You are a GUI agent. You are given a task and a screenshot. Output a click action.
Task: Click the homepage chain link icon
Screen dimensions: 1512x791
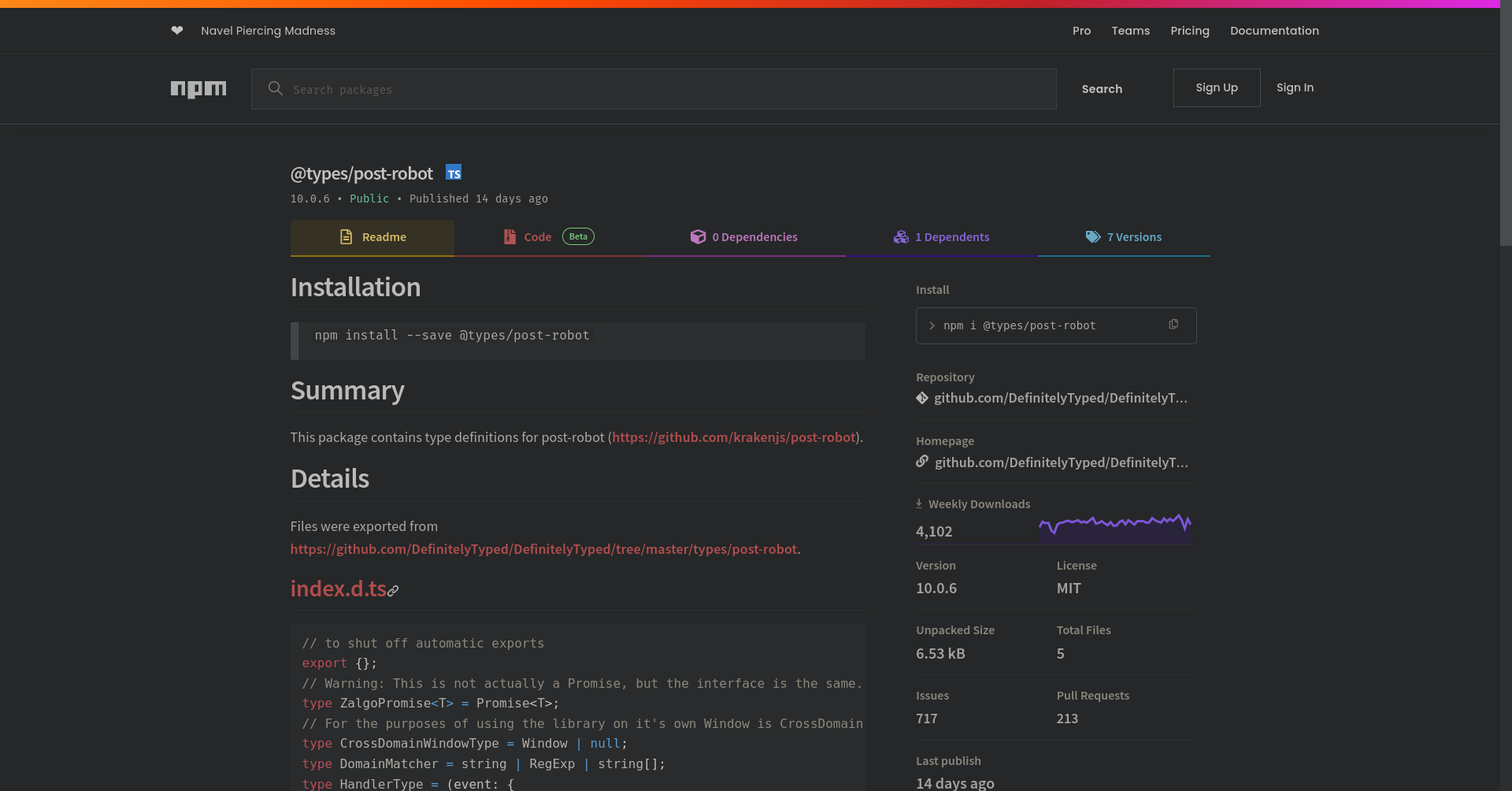(922, 462)
